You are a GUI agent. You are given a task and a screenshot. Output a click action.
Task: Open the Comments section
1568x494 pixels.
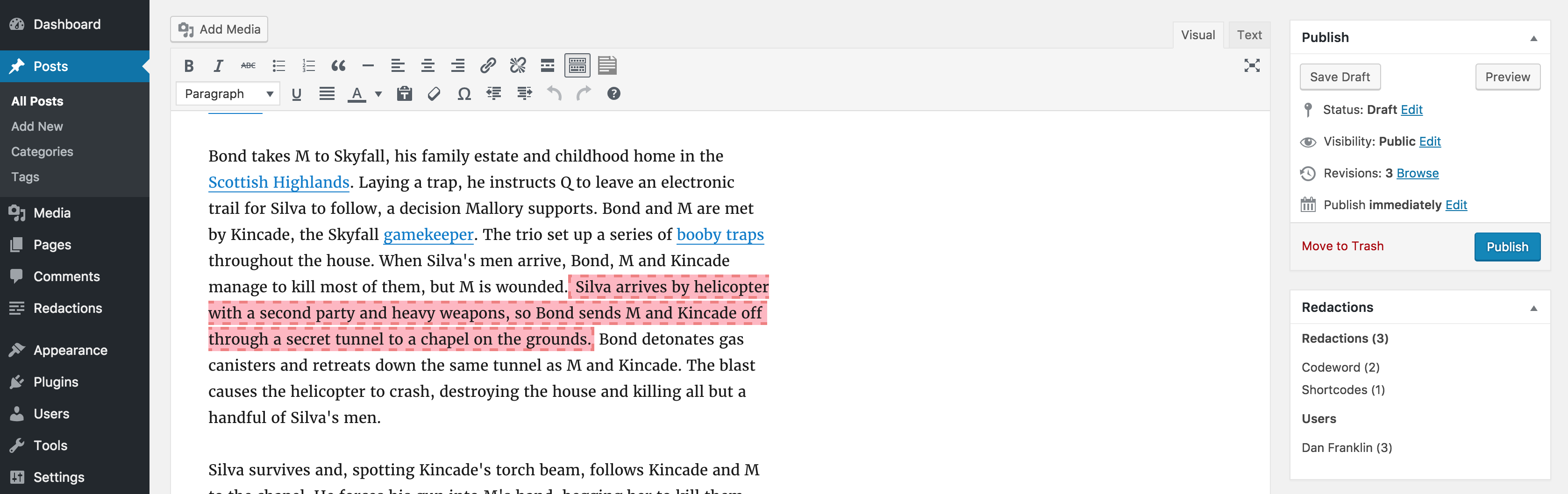(74, 276)
